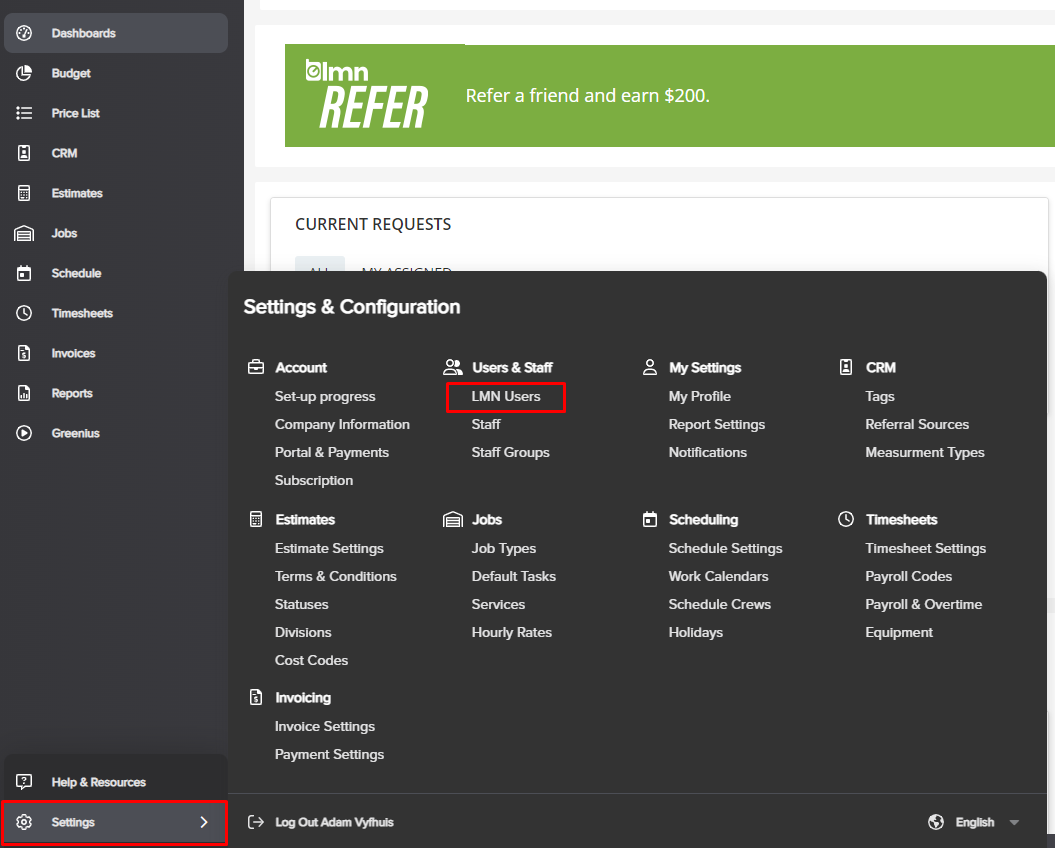Open Default Tasks under Jobs

tap(513, 576)
